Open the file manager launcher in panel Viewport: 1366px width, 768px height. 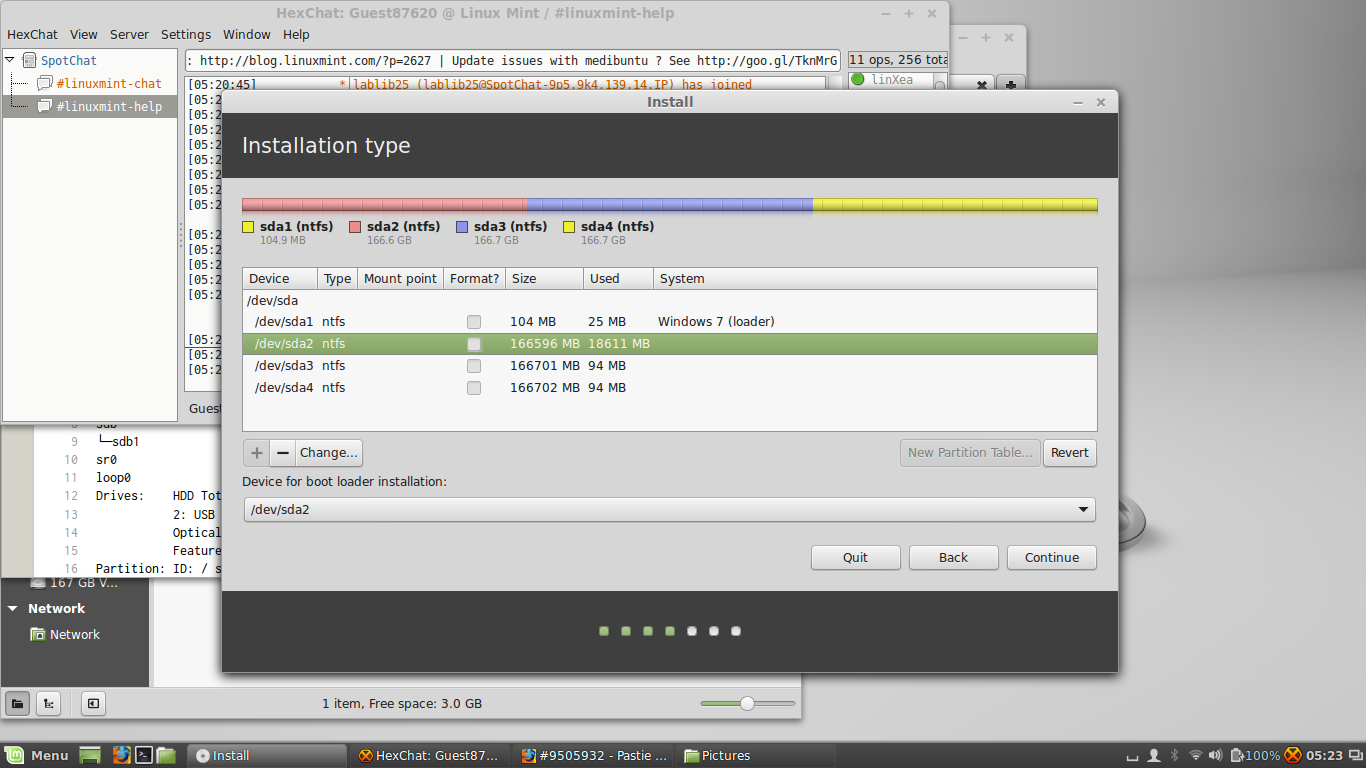coord(166,755)
